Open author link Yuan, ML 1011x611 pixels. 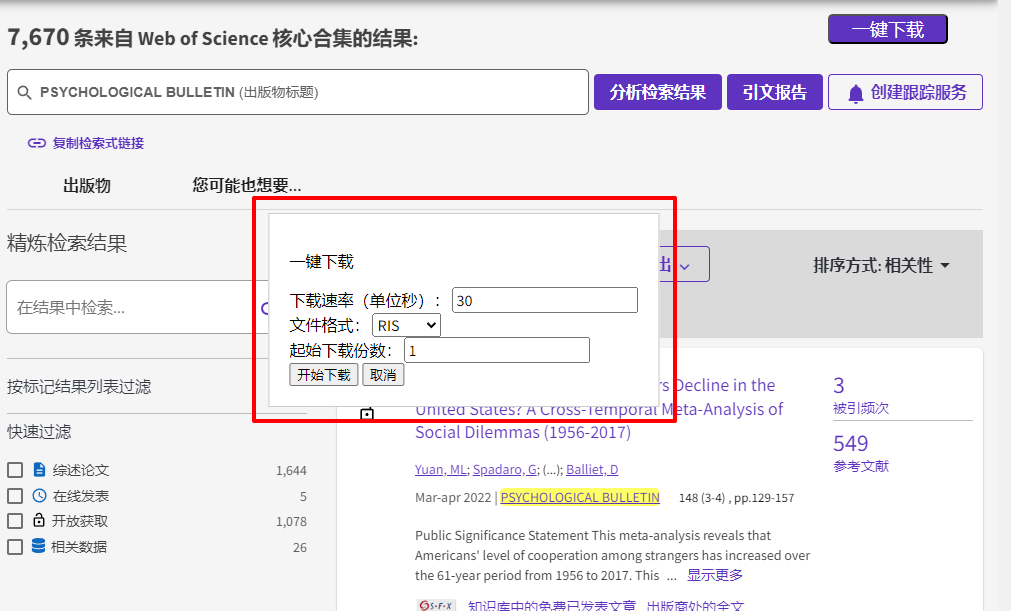click(x=440, y=469)
